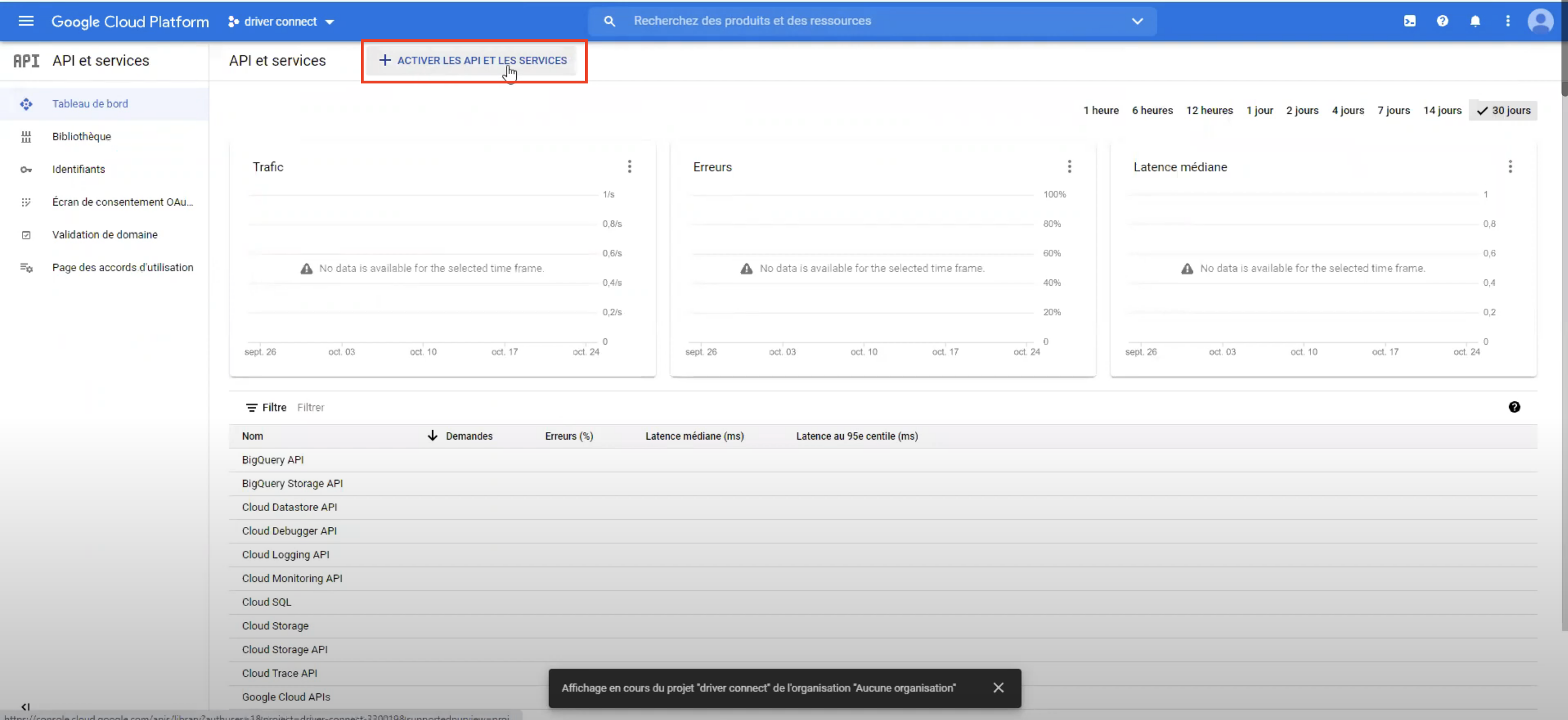Toggle the Demandes sort arrow
The height and width of the screenshot is (720, 1568).
432,436
